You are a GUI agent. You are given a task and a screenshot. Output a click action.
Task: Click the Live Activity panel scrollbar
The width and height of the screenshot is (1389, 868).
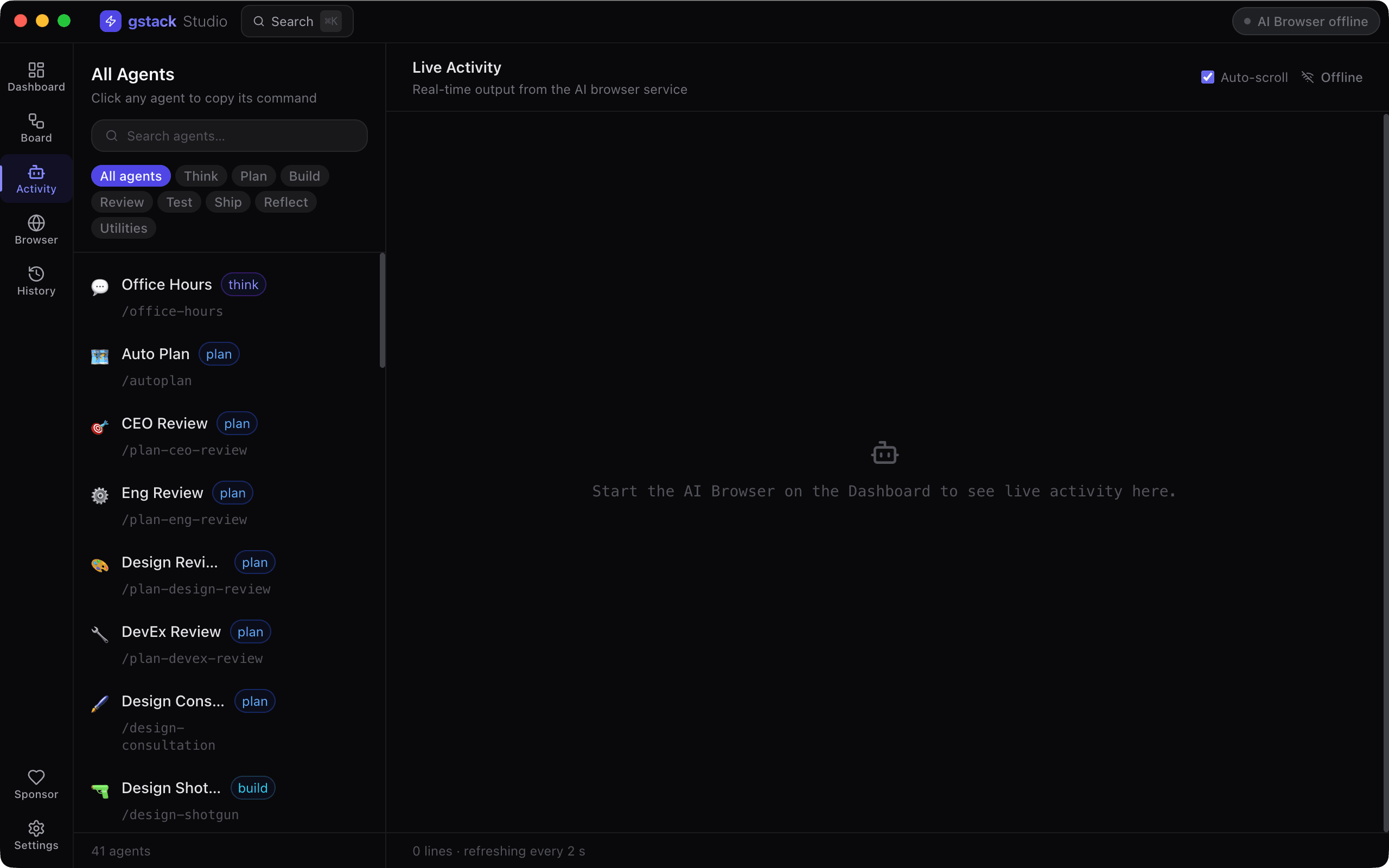(x=1386, y=472)
